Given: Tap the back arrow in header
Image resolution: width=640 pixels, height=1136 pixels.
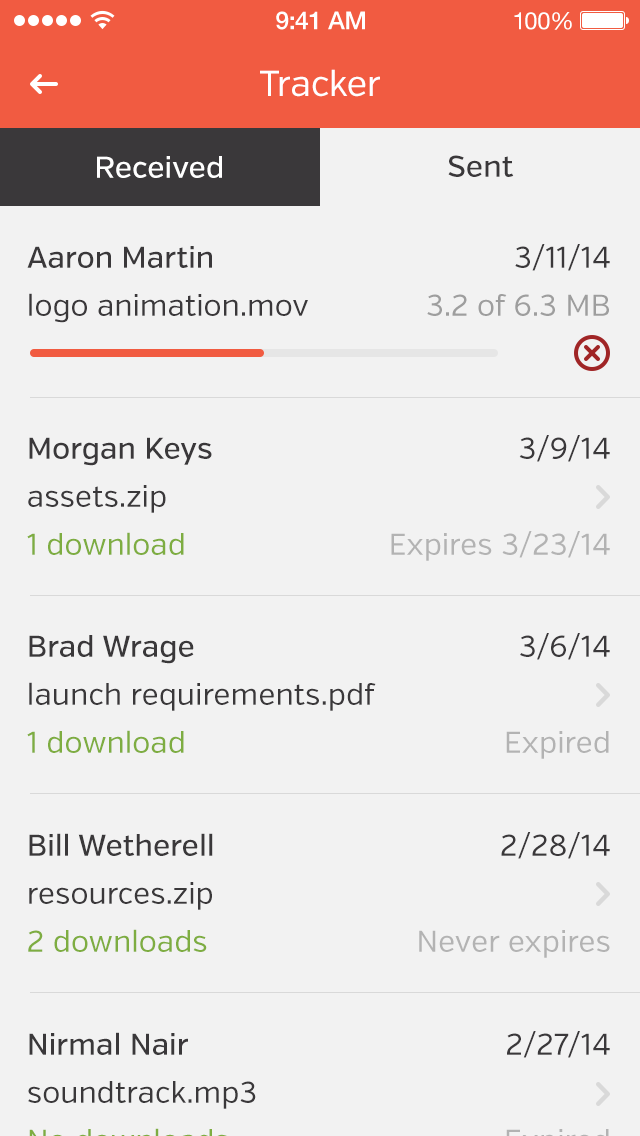Looking at the screenshot, I should point(44,84).
